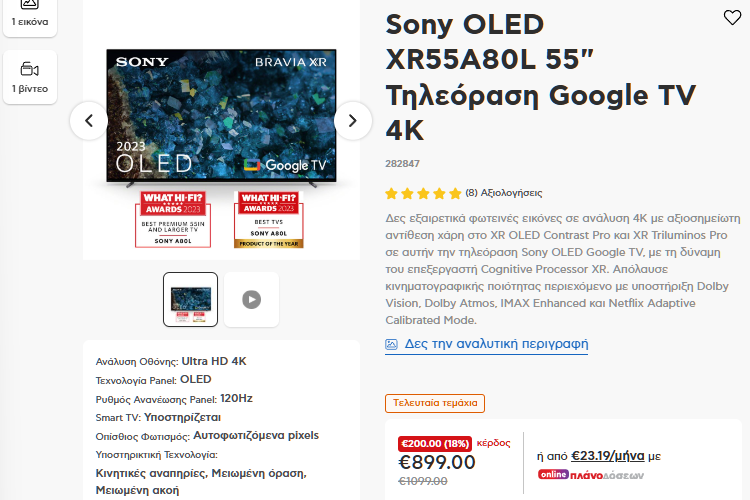Click the "Best TVs" Product of the Year badge
The image size is (750, 500).
tap(268, 219)
